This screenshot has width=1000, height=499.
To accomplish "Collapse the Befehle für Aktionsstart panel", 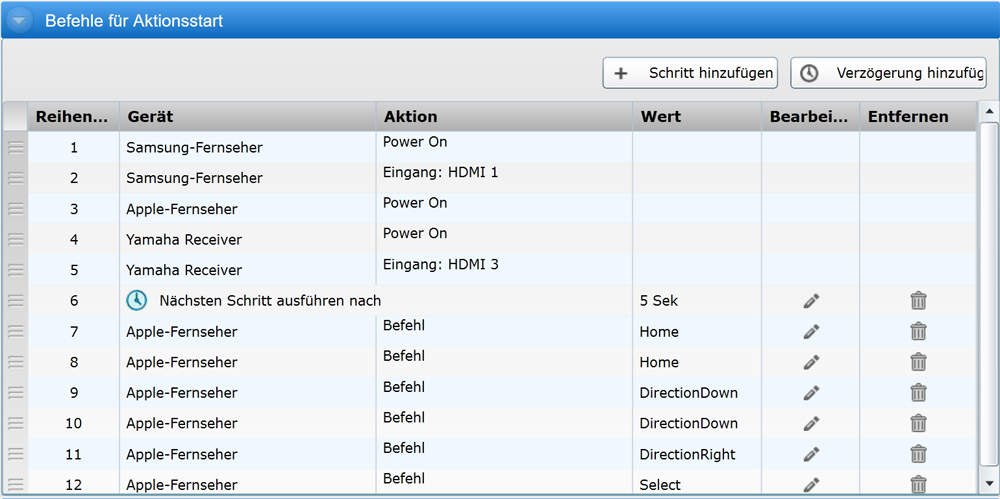I will (x=18, y=20).
